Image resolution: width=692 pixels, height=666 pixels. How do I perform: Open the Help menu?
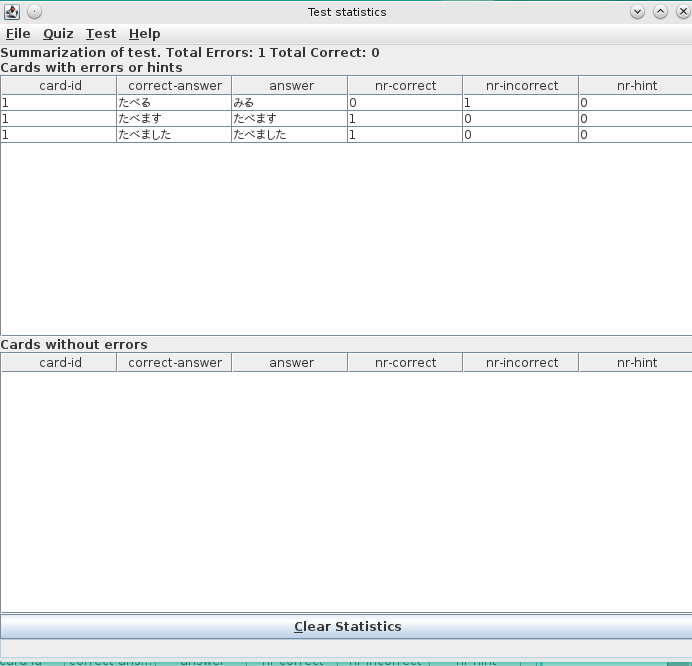pos(144,34)
